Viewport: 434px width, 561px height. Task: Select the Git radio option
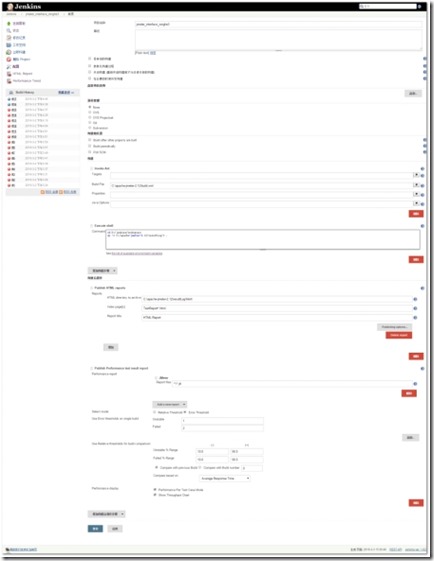tap(90, 122)
